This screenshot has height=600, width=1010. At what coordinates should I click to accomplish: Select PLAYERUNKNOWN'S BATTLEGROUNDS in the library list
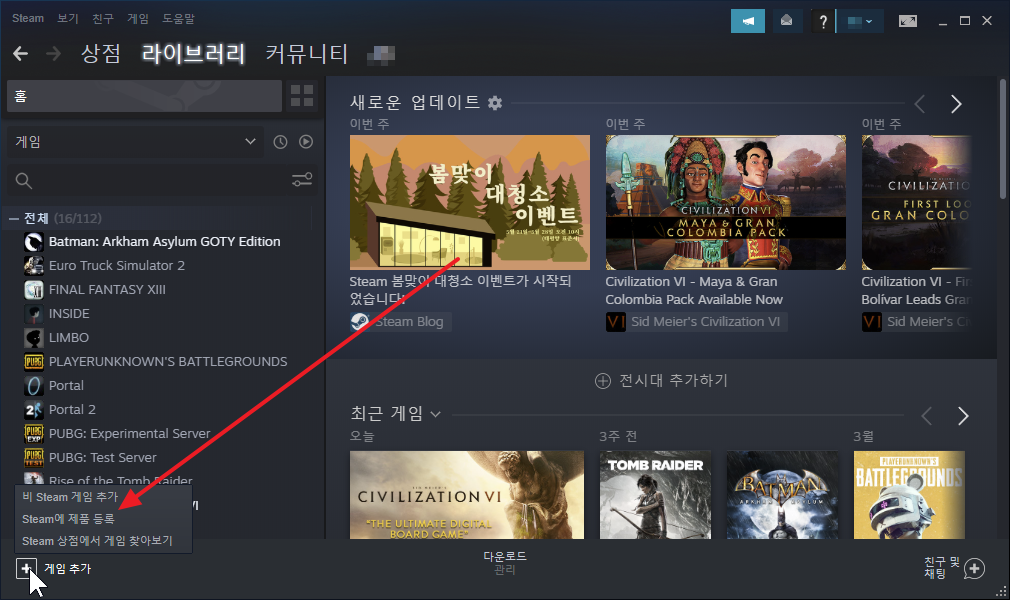(x=167, y=362)
